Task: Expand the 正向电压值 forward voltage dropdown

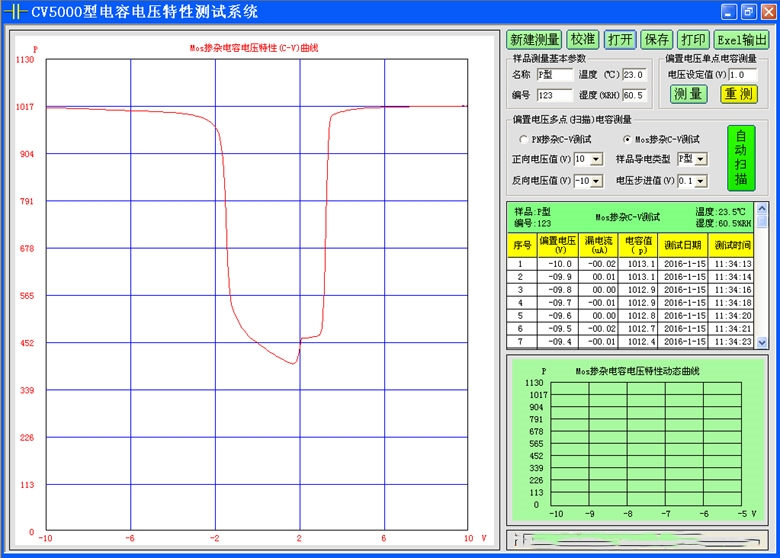Action: 597,159
